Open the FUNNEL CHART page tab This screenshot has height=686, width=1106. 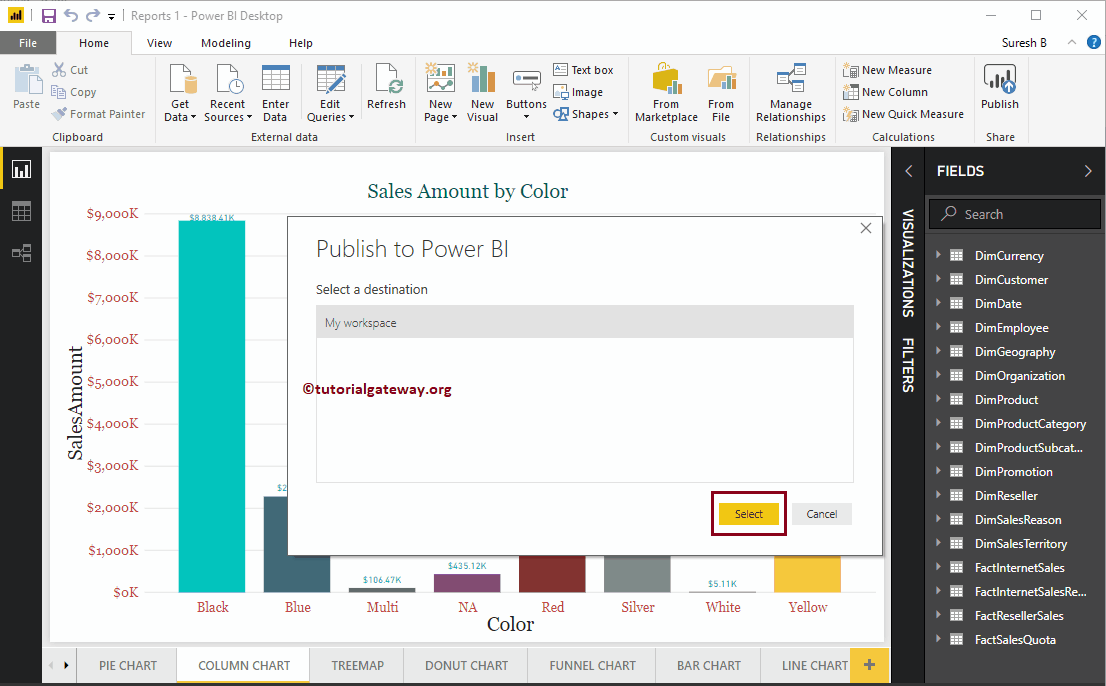[x=592, y=665]
